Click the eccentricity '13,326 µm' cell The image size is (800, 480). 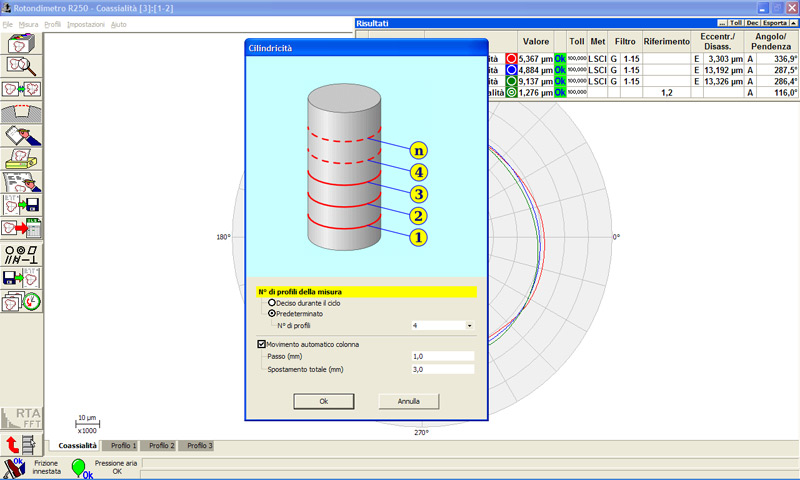coord(723,81)
